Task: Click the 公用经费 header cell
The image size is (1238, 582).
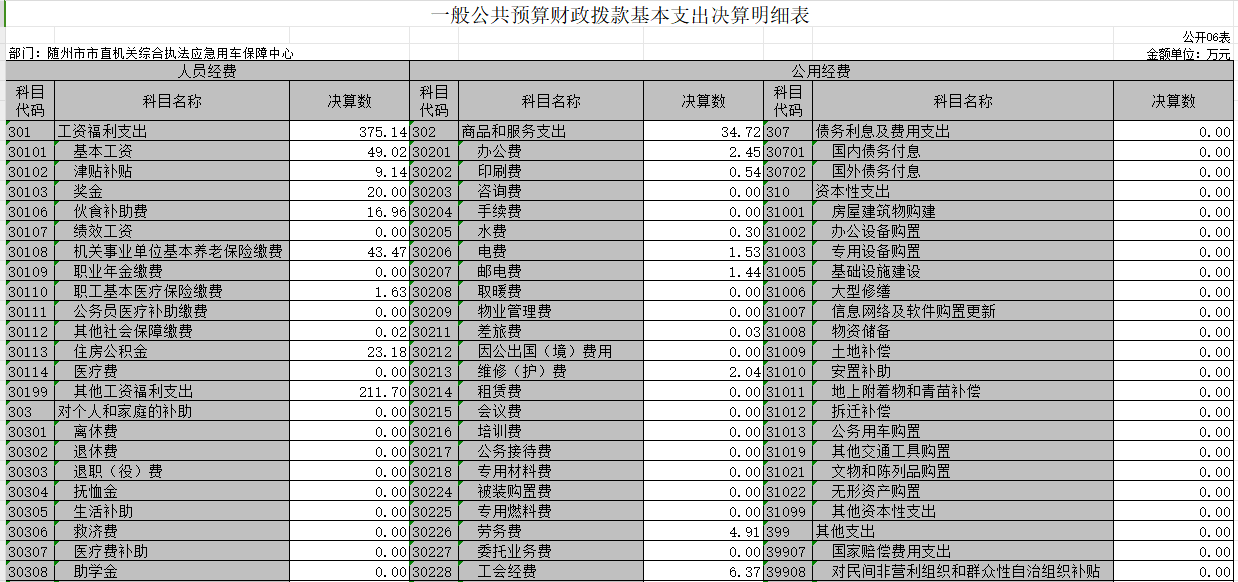Action: [x=821, y=71]
